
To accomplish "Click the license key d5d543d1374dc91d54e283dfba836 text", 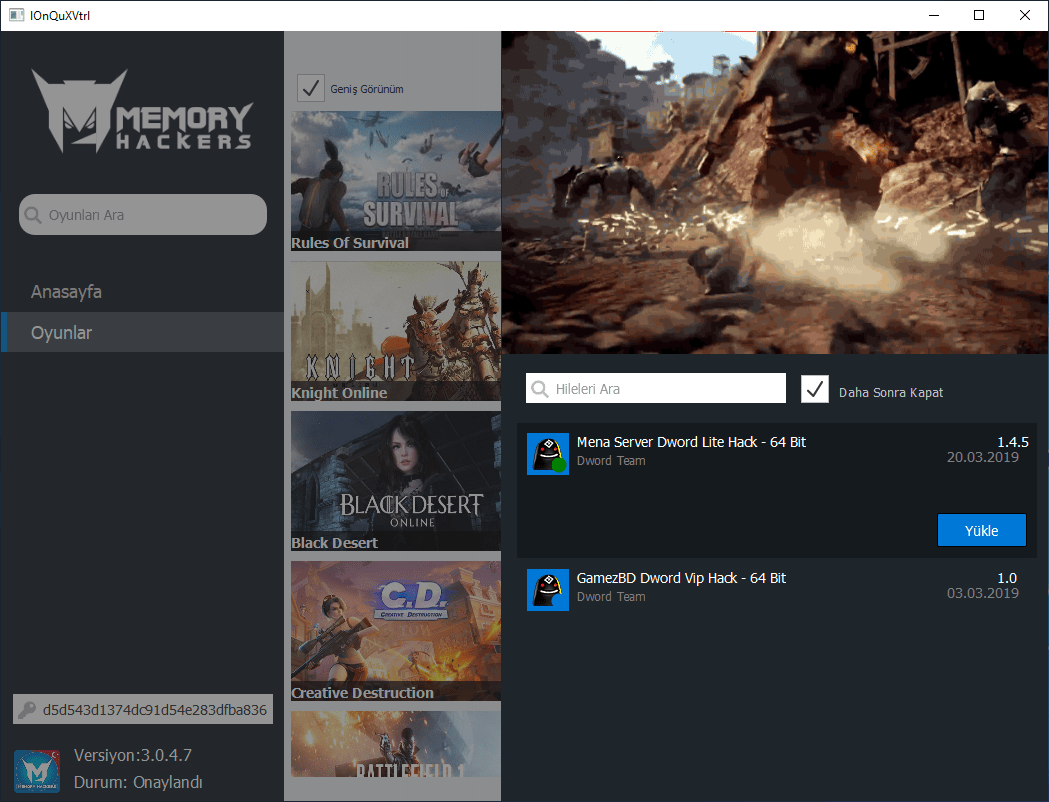I will [x=155, y=710].
